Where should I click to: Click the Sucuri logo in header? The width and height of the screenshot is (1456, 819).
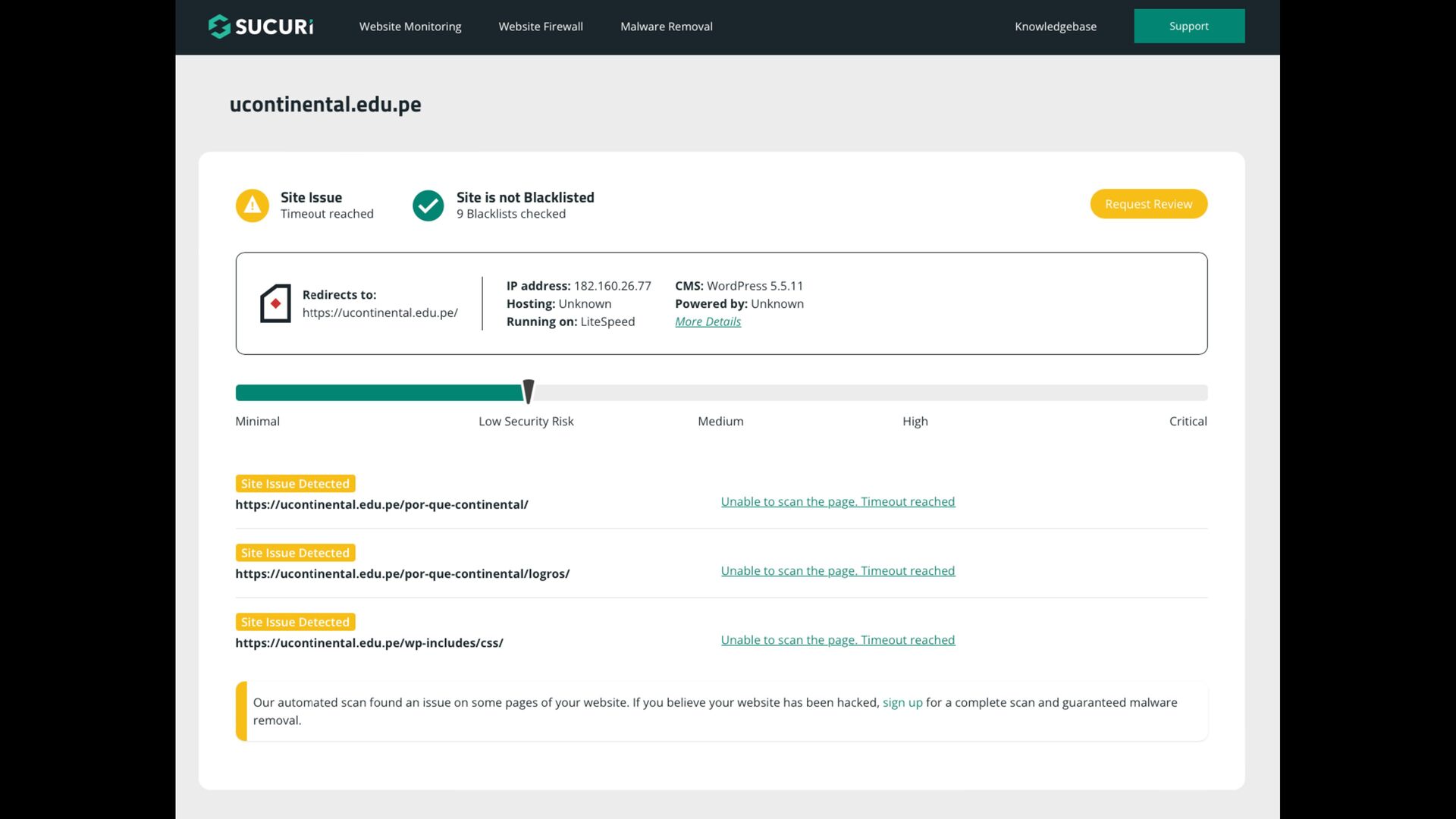[261, 27]
